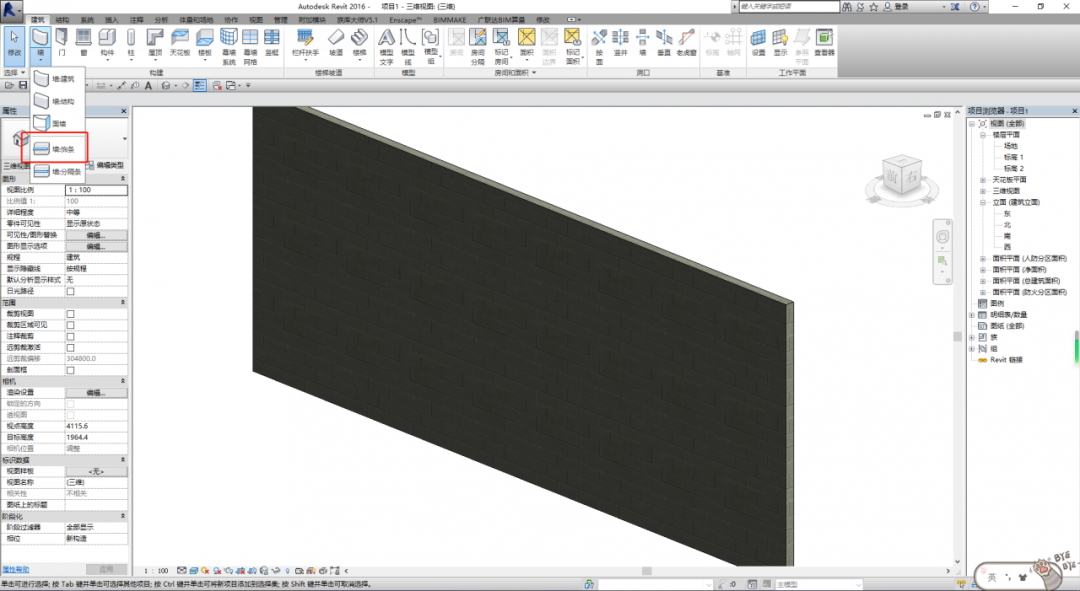Select the 竖井 (Shaft) opening tool
Image resolution: width=1080 pixels, height=591 pixels.
(x=621, y=43)
